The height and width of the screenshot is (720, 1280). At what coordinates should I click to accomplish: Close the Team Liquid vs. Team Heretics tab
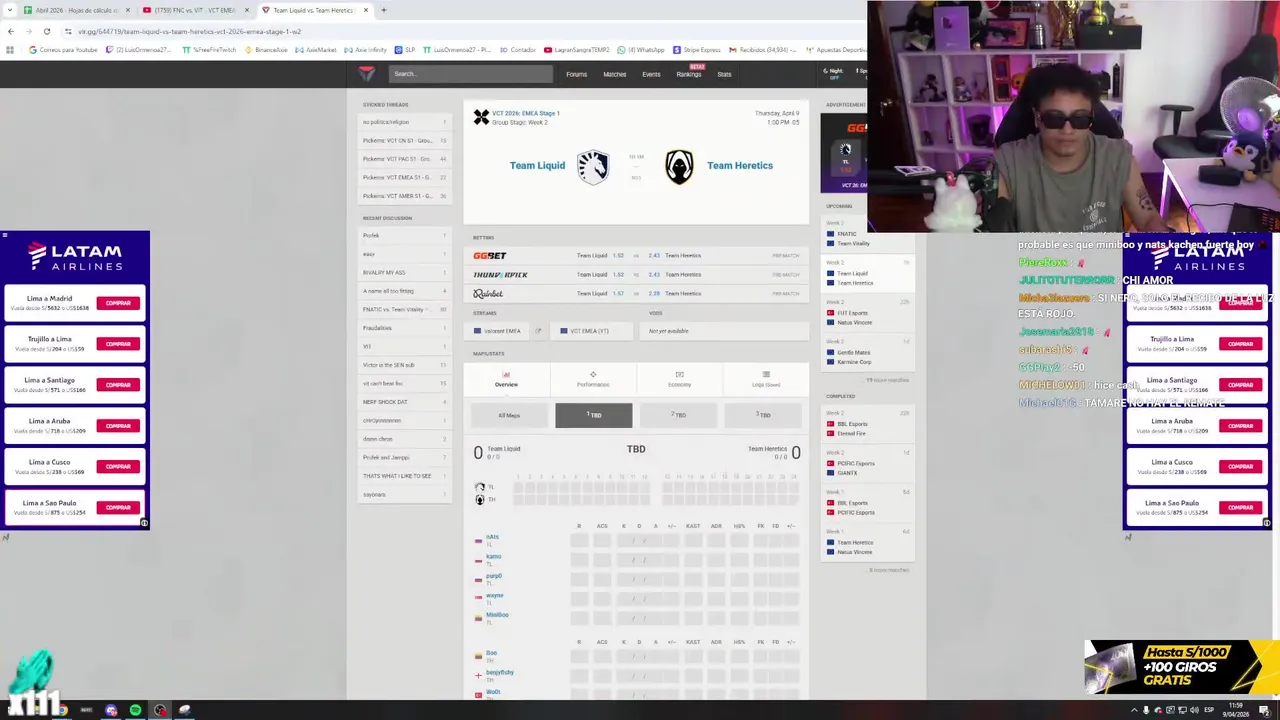tap(366, 10)
